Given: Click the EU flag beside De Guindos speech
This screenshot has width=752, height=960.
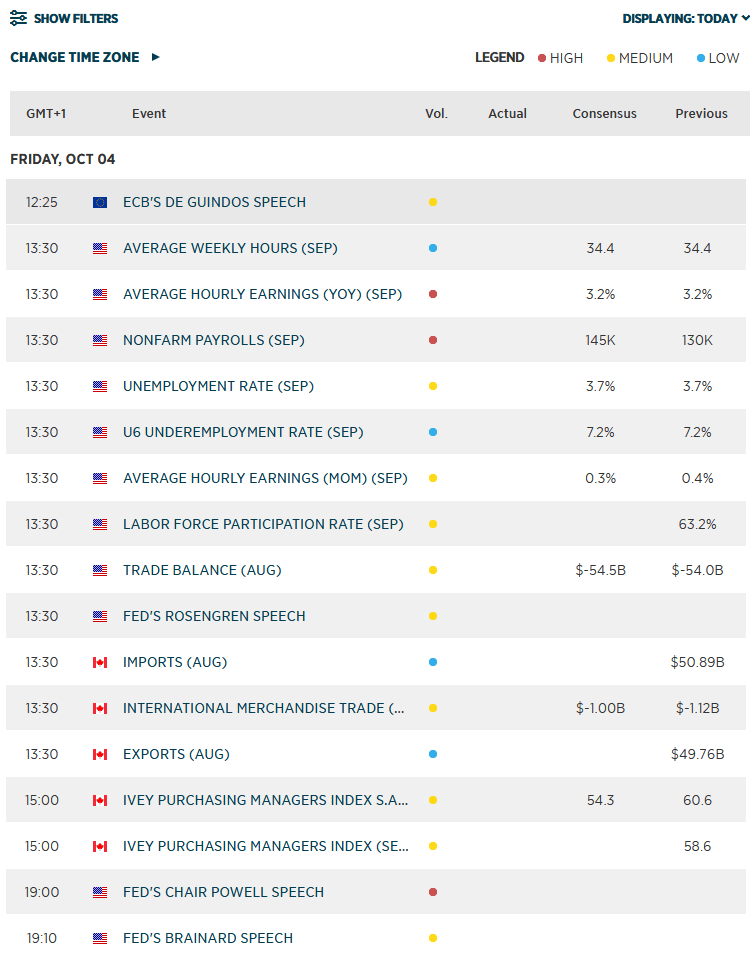Looking at the screenshot, I should 100,202.
